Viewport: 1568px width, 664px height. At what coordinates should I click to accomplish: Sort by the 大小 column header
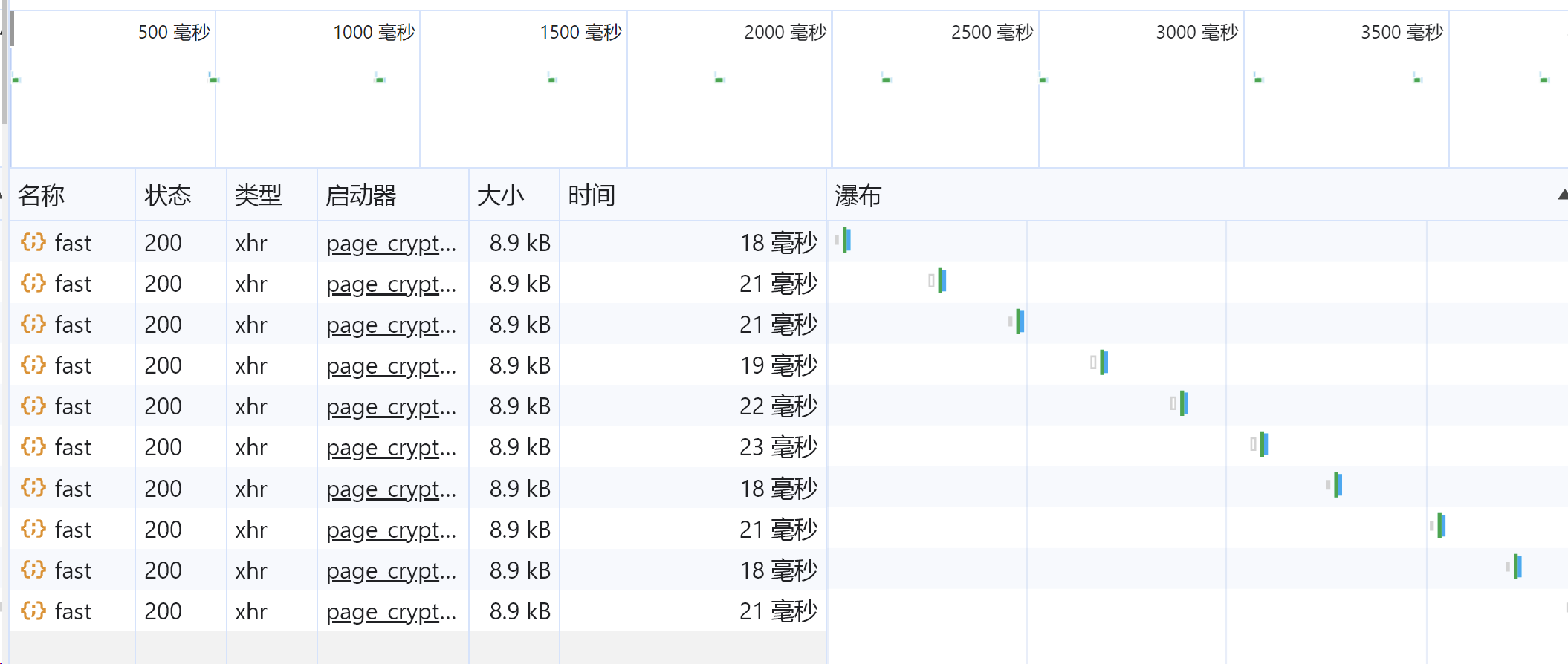click(500, 195)
